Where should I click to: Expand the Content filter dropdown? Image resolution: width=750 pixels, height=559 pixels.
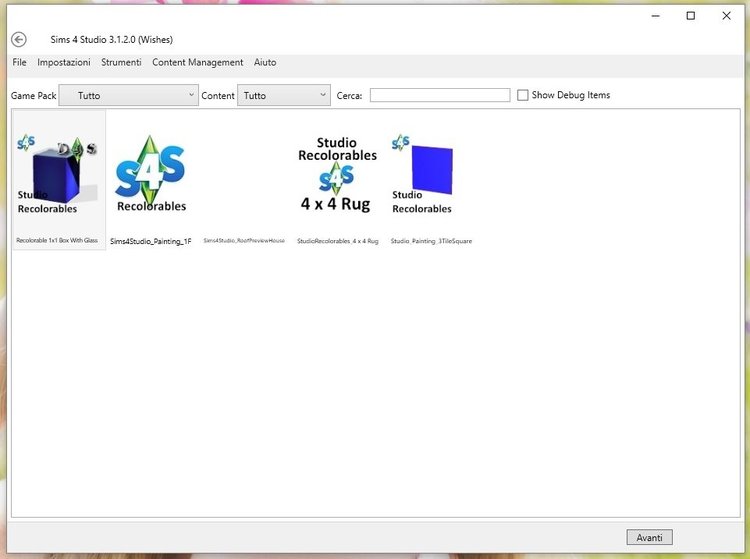pos(284,95)
